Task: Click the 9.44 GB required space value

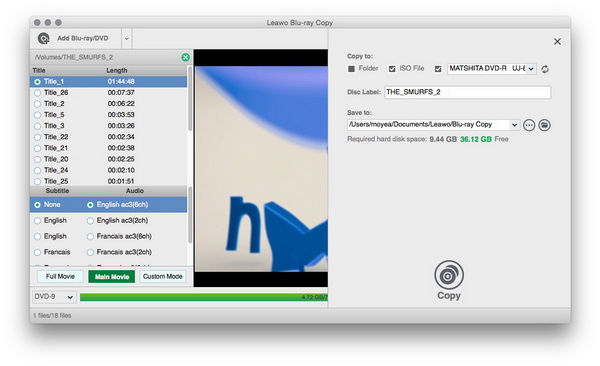Action: [443, 139]
